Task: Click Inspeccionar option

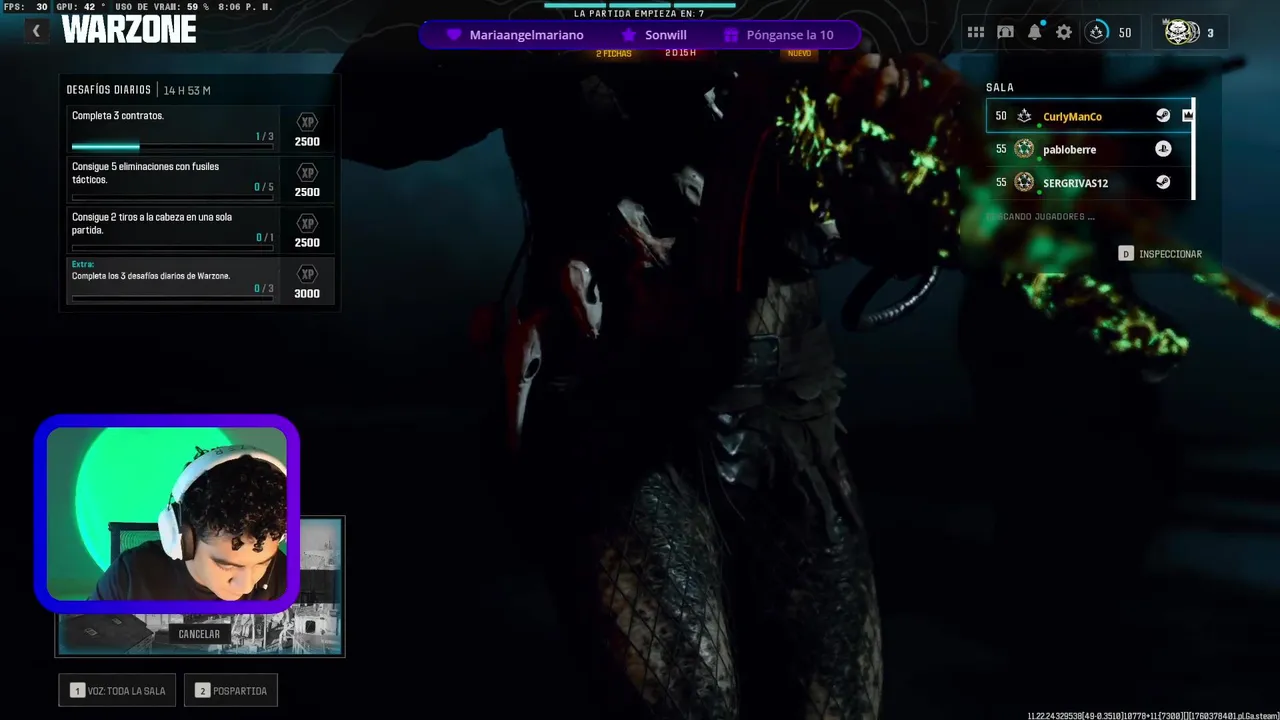Action: [x=1160, y=254]
